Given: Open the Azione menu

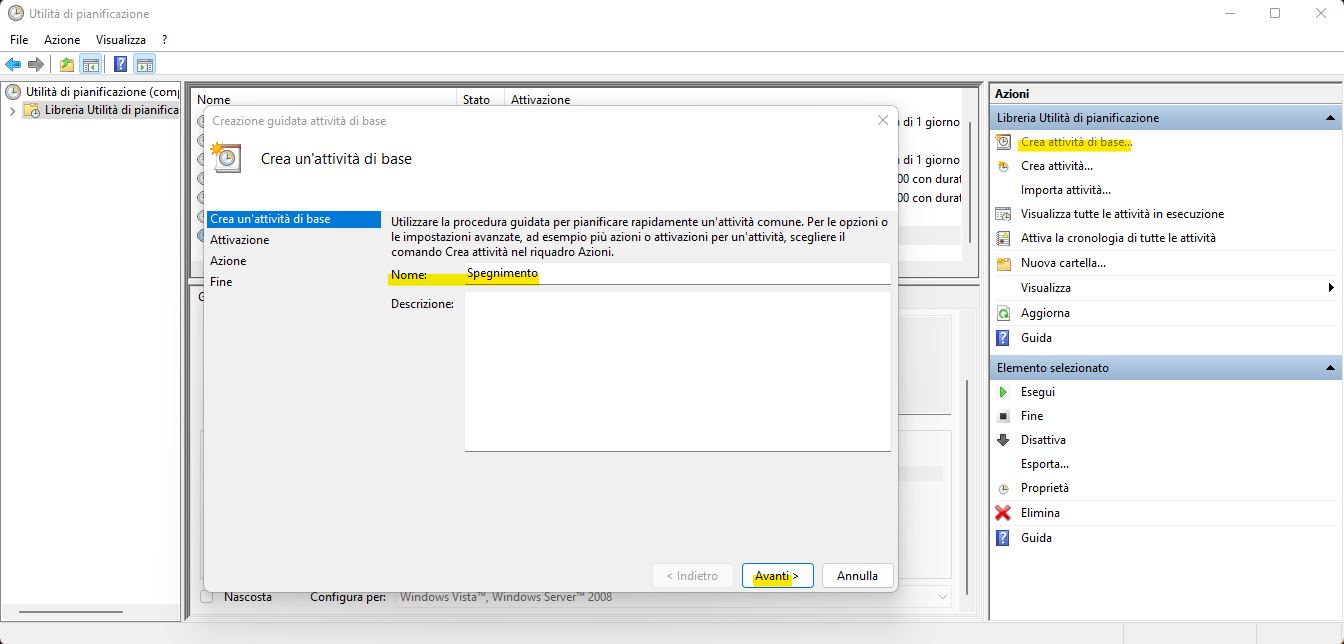Looking at the screenshot, I should click(x=62, y=39).
